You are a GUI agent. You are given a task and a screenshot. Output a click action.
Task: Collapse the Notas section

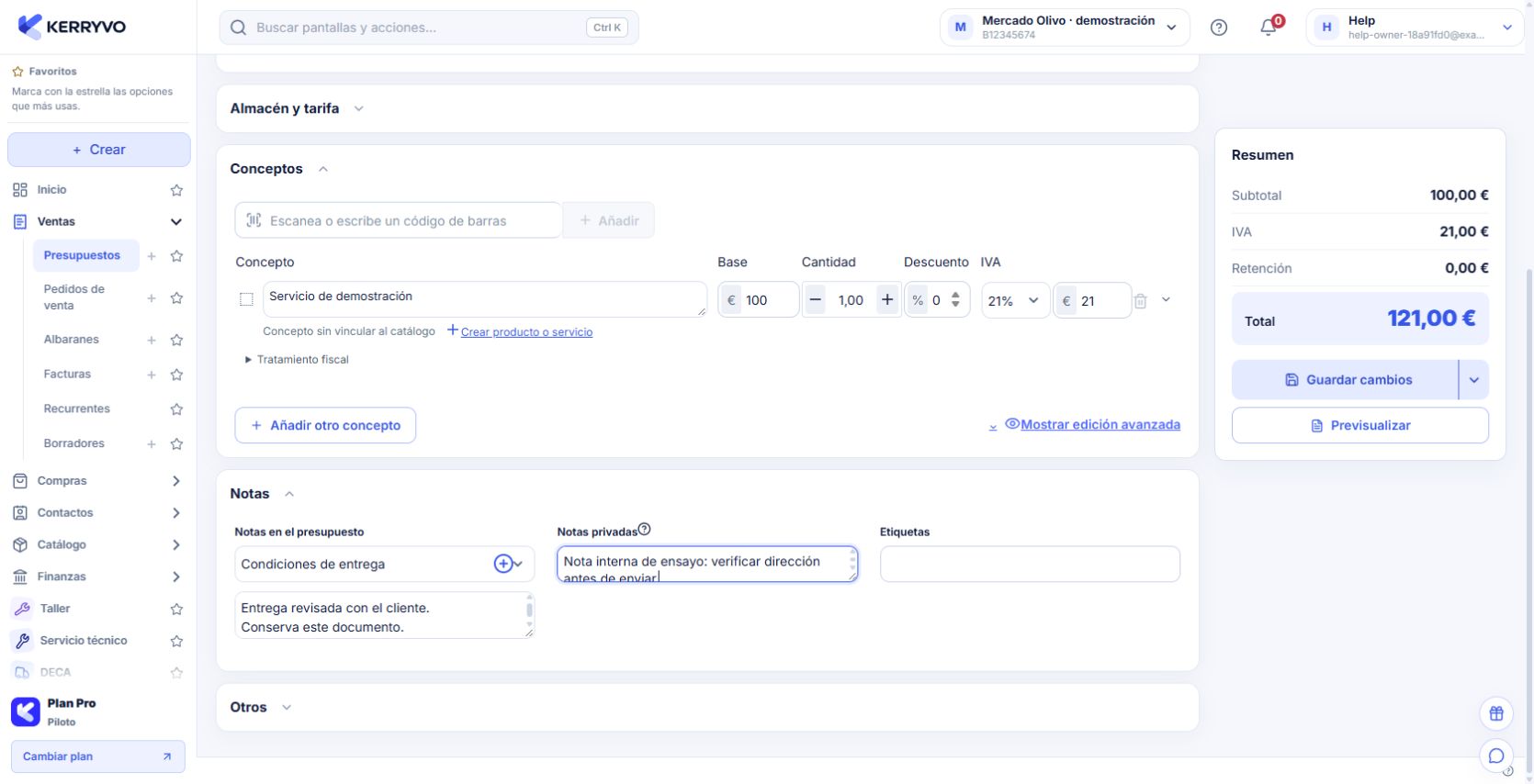pyautogui.click(x=289, y=494)
